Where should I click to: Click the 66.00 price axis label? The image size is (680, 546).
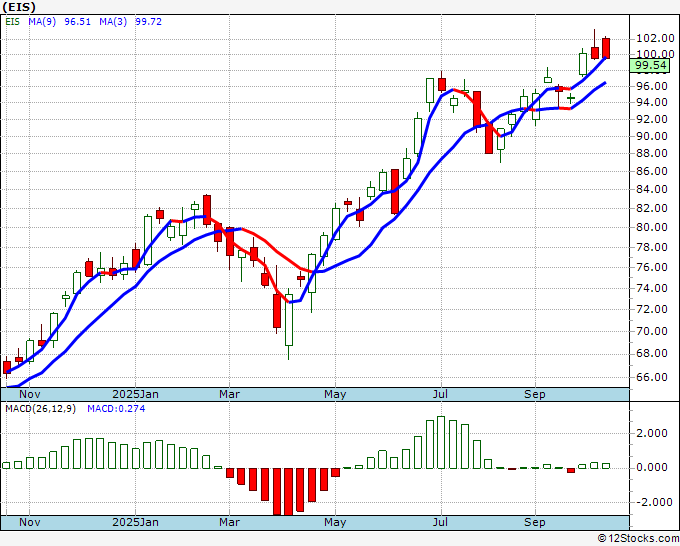(652, 377)
